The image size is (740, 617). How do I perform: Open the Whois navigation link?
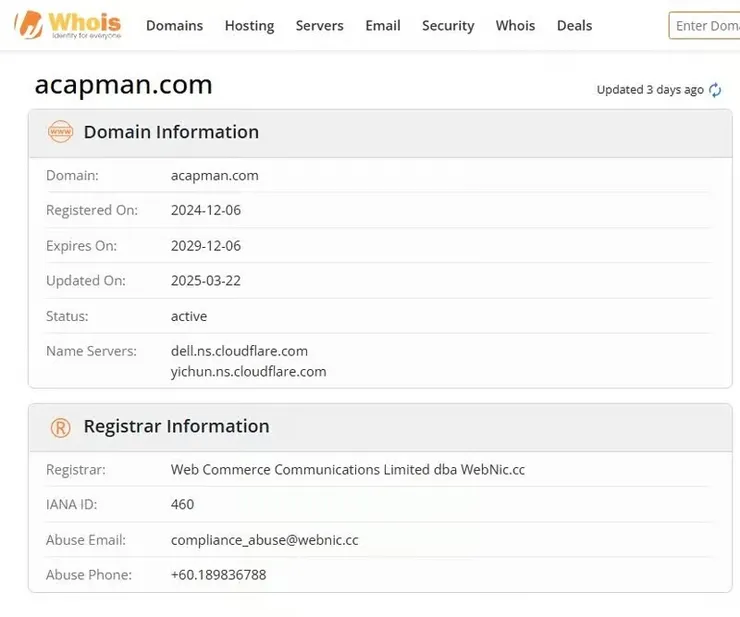point(515,26)
